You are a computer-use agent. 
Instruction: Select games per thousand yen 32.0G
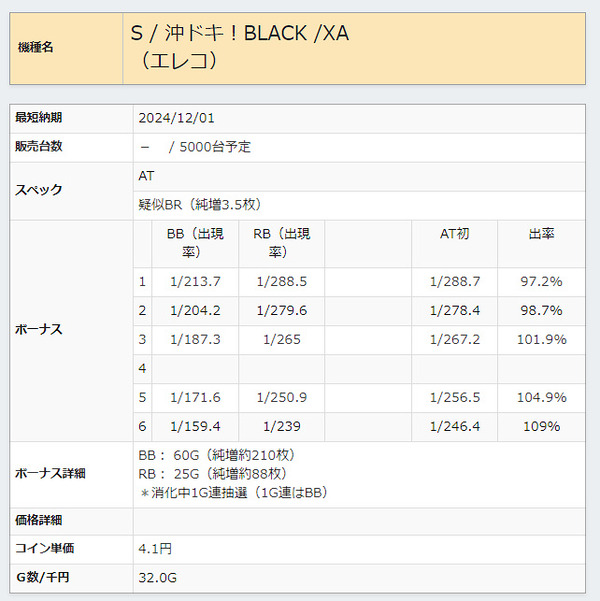point(158,578)
